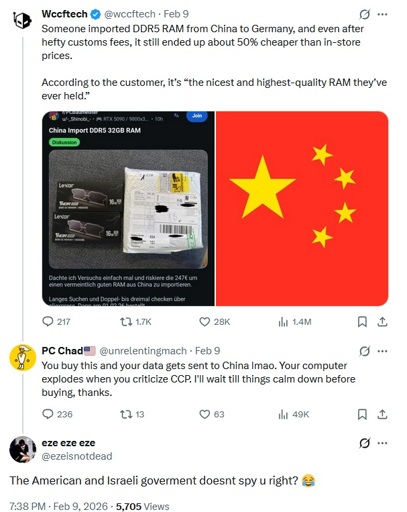Open the @wccftech profile handle
The width and height of the screenshot is (407, 512).
pos(130,14)
